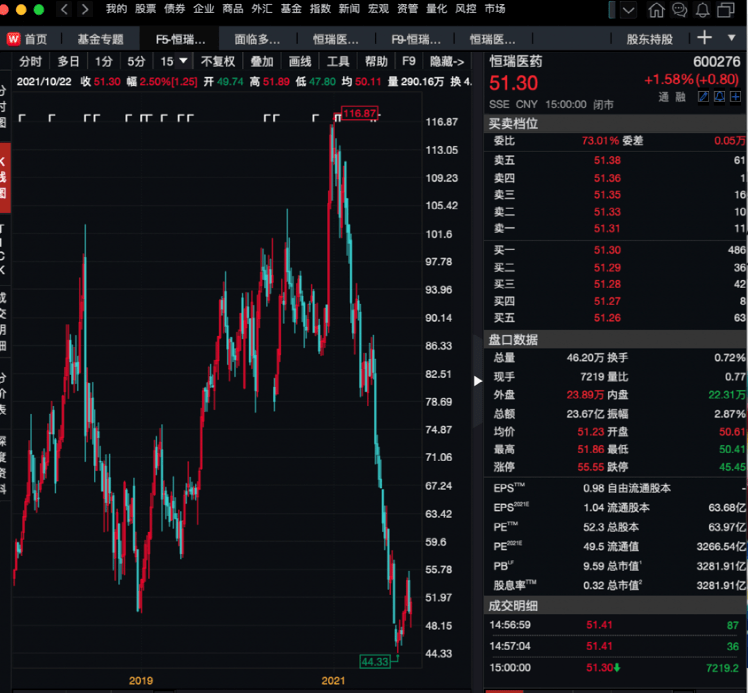Click the 通 connect label

click(x=664, y=97)
